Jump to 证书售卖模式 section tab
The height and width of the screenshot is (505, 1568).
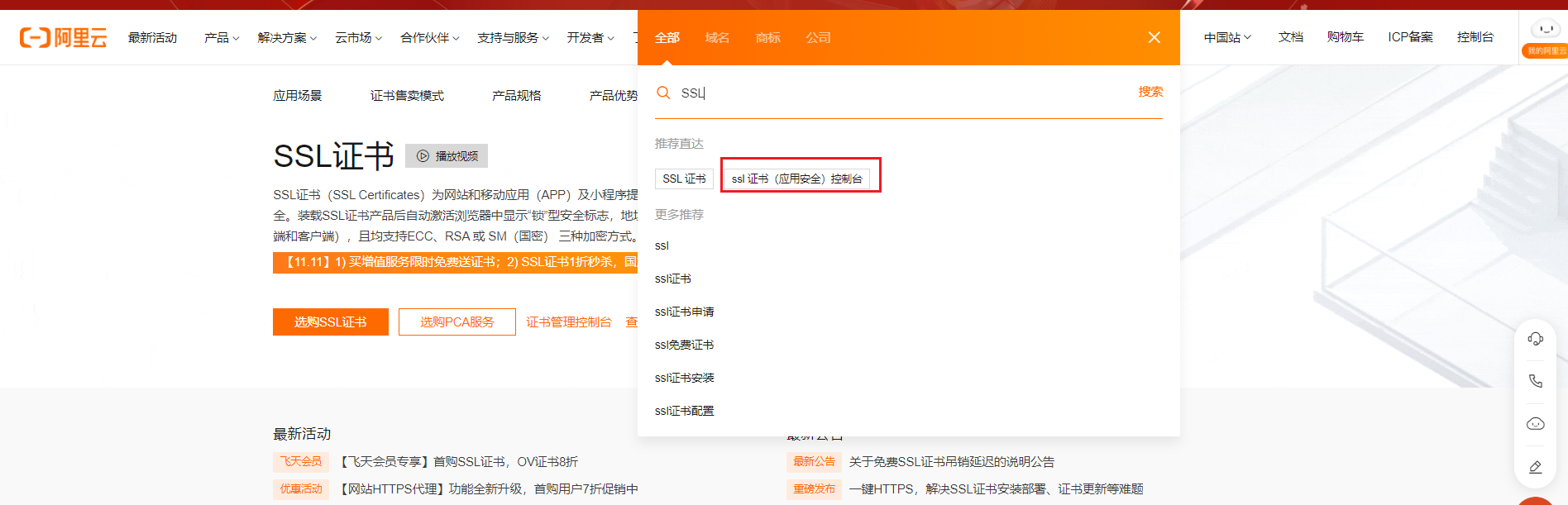tap(407, 96)
